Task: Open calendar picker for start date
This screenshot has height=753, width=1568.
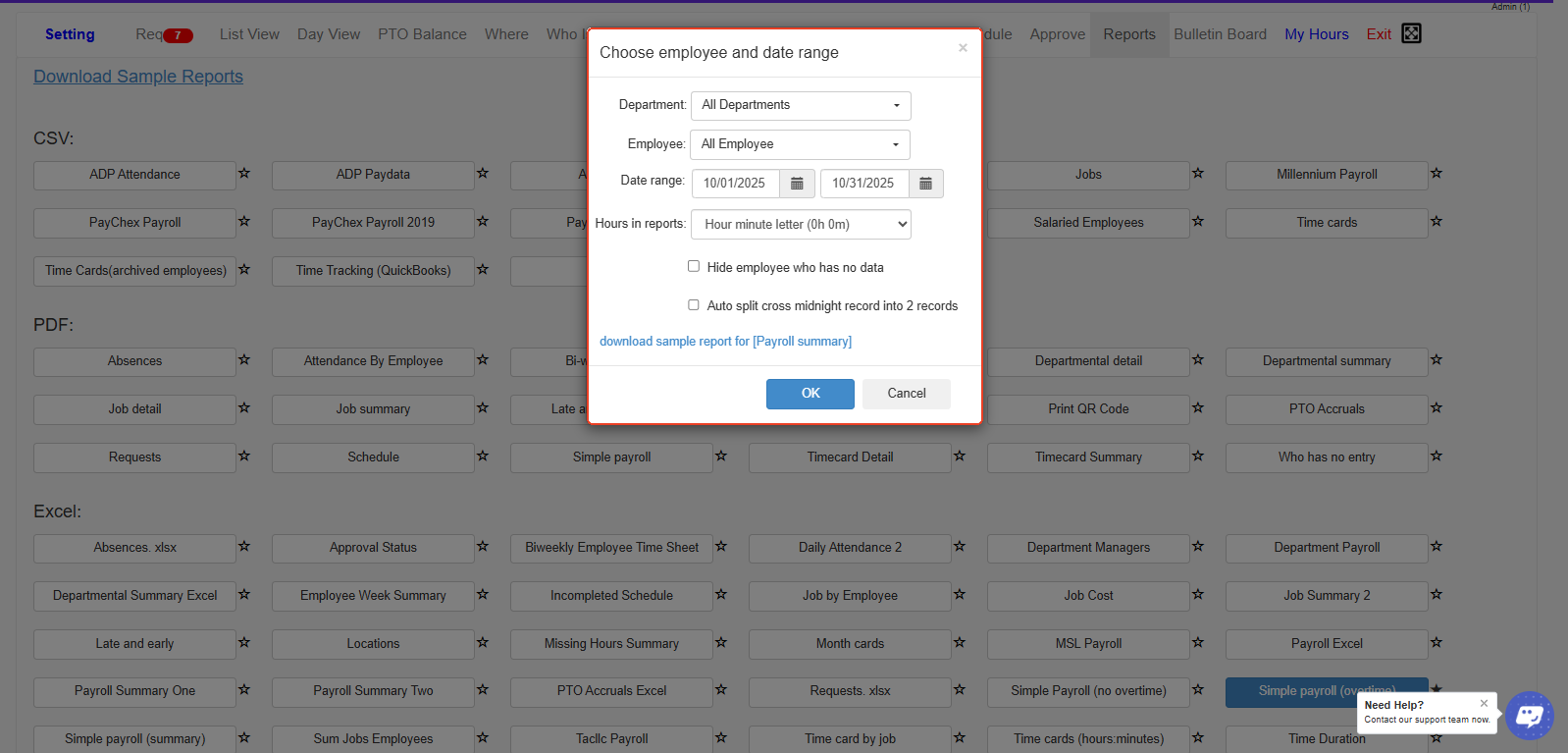Action: tap(797, 184)
